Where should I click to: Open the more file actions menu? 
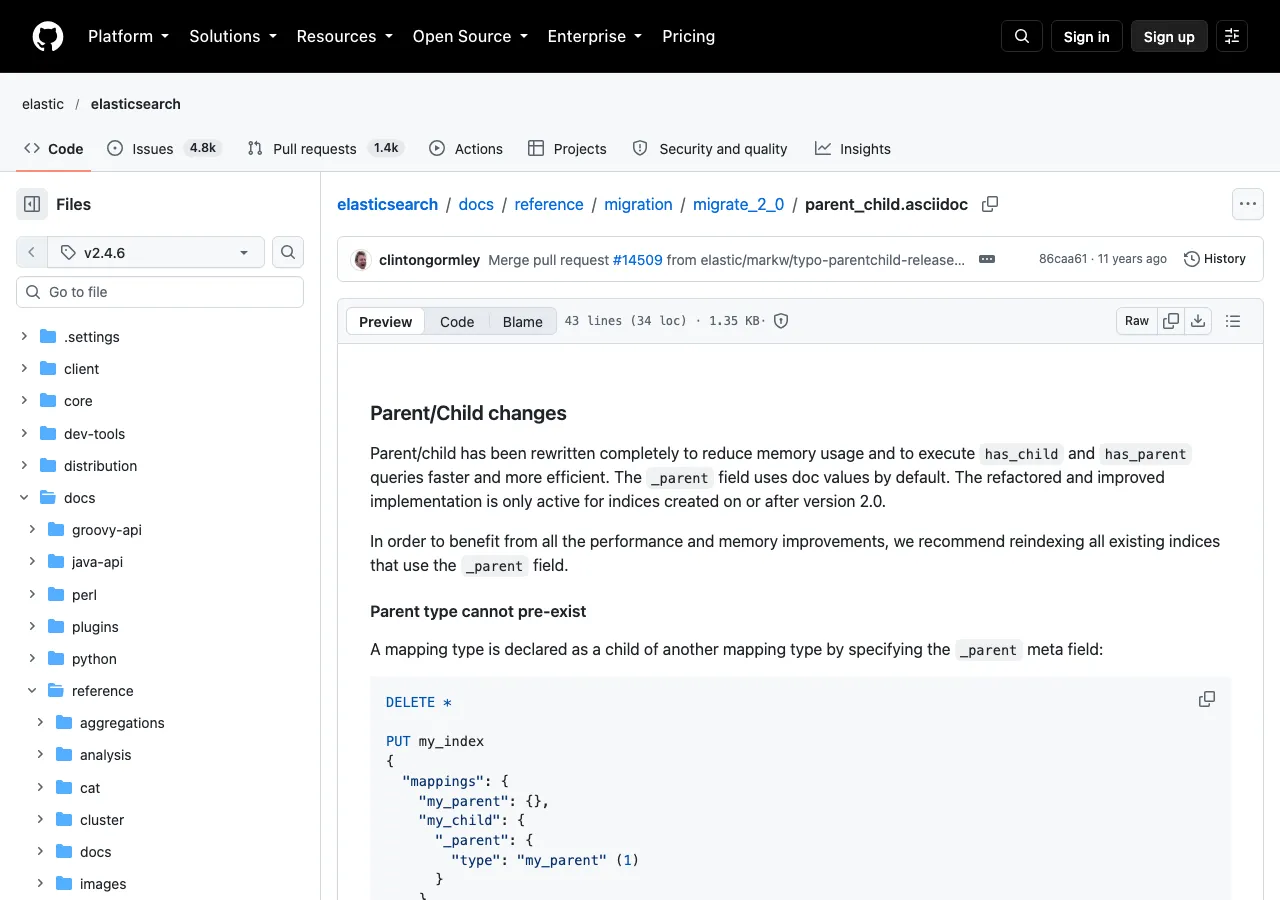pyautogui.click(x=1247, y=204)
